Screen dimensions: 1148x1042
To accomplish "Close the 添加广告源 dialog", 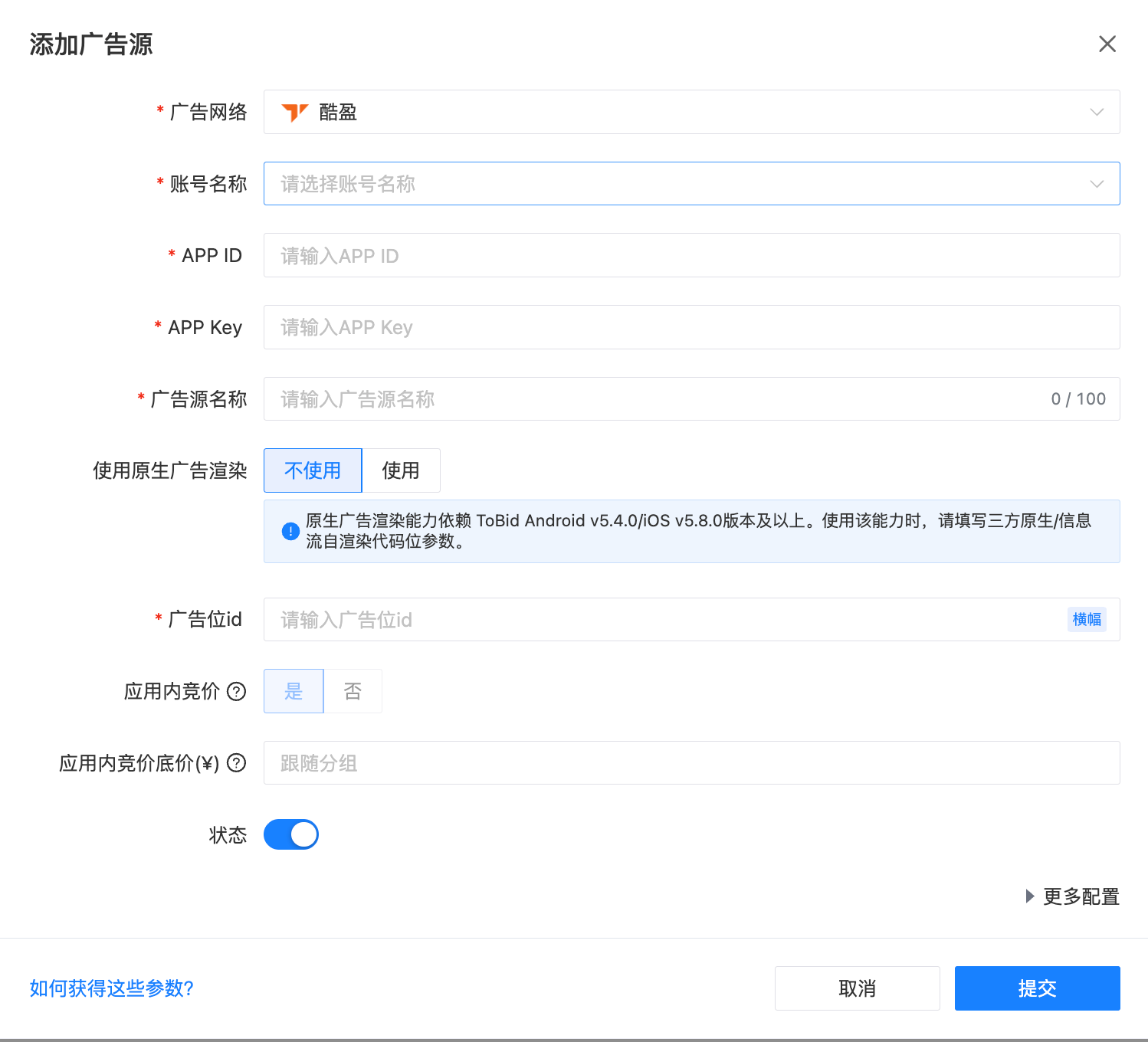I will click(1107, 44).
